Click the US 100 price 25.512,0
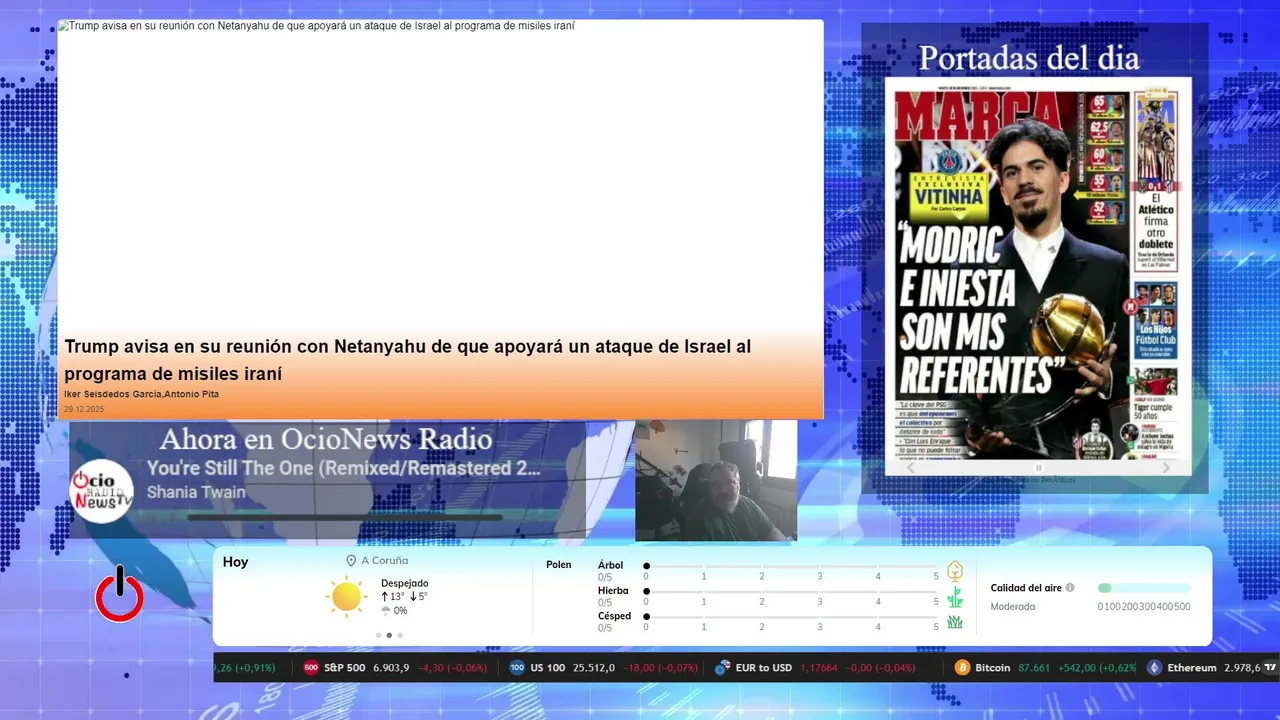 593,668
